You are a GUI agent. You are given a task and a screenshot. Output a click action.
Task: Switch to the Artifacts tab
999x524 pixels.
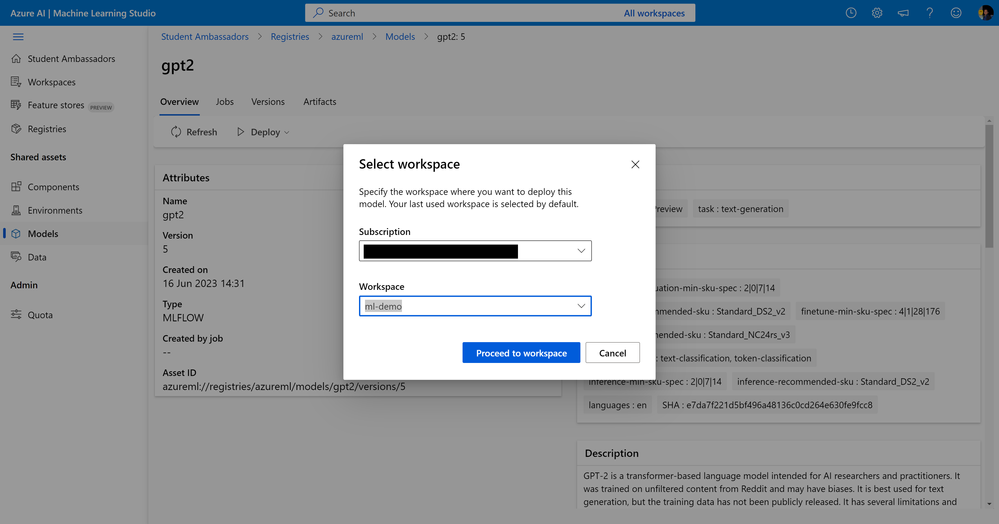(320, 102)
